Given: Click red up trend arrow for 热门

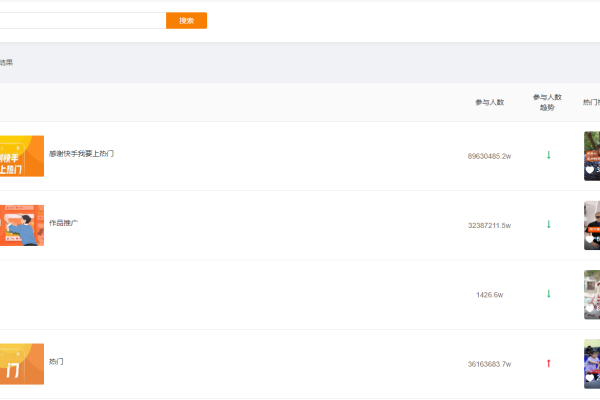Looking at the screenshot, I should 548,363.
